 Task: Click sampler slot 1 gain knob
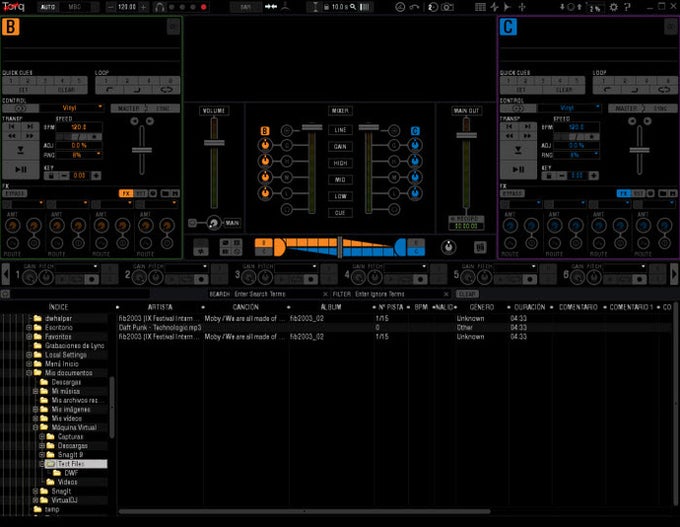[x=29, y=277]
